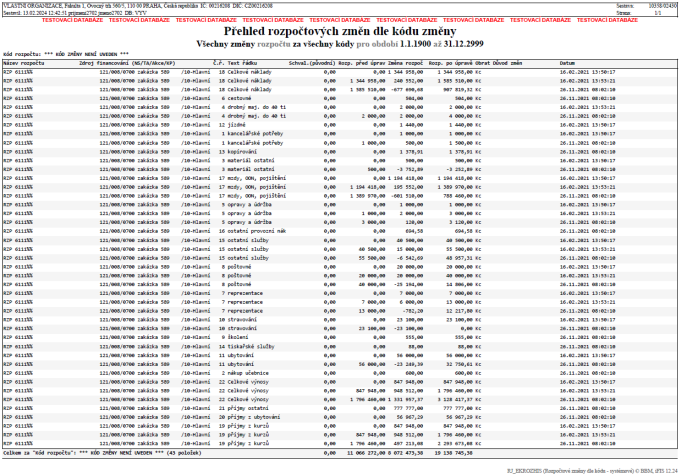Screen dimensions: 680x476
Task: Click the "Celkem za Kód rozpočtu" total row label
Action: click(x=102, y=453)
